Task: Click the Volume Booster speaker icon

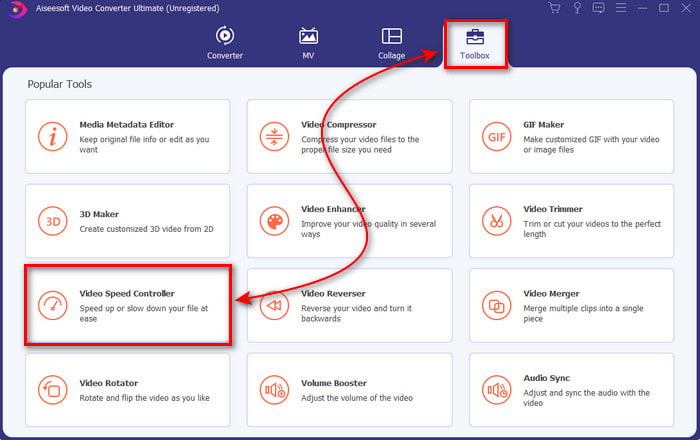Action: [274, 390]
